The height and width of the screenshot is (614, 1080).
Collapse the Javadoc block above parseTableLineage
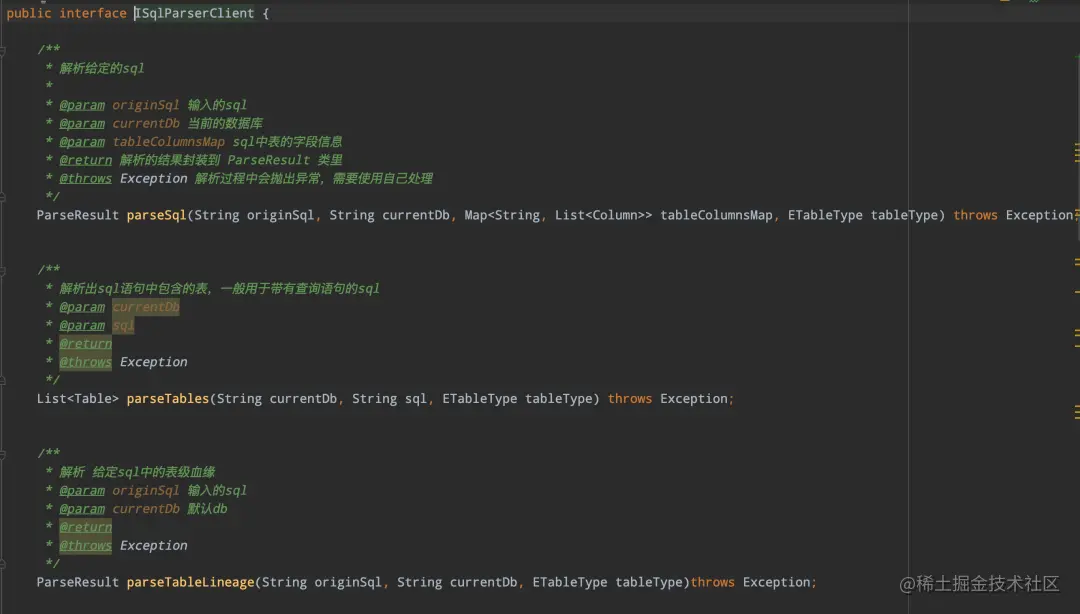coord(4,453)
